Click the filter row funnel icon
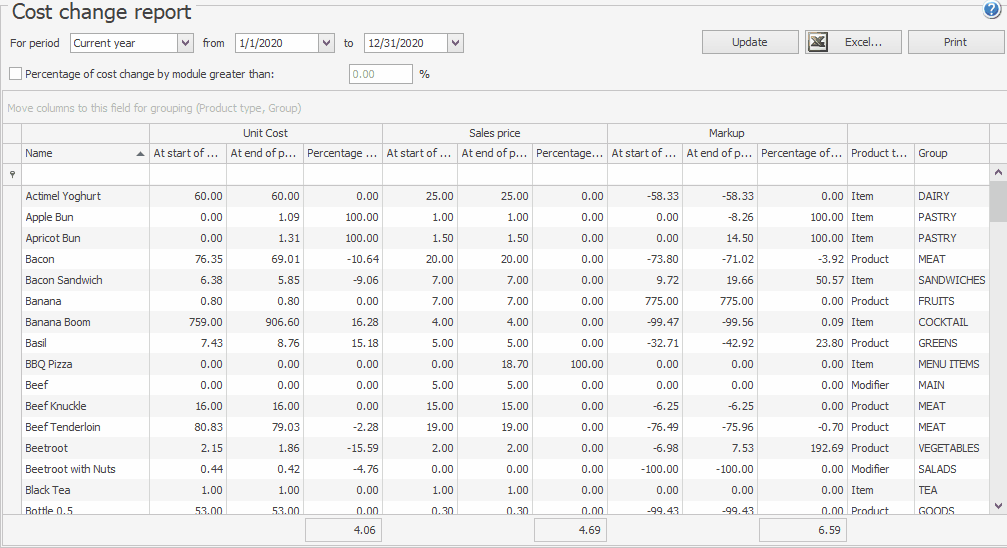Image resolution: width=1007 pixels, height=548 pixels. [x=12, y=174]
